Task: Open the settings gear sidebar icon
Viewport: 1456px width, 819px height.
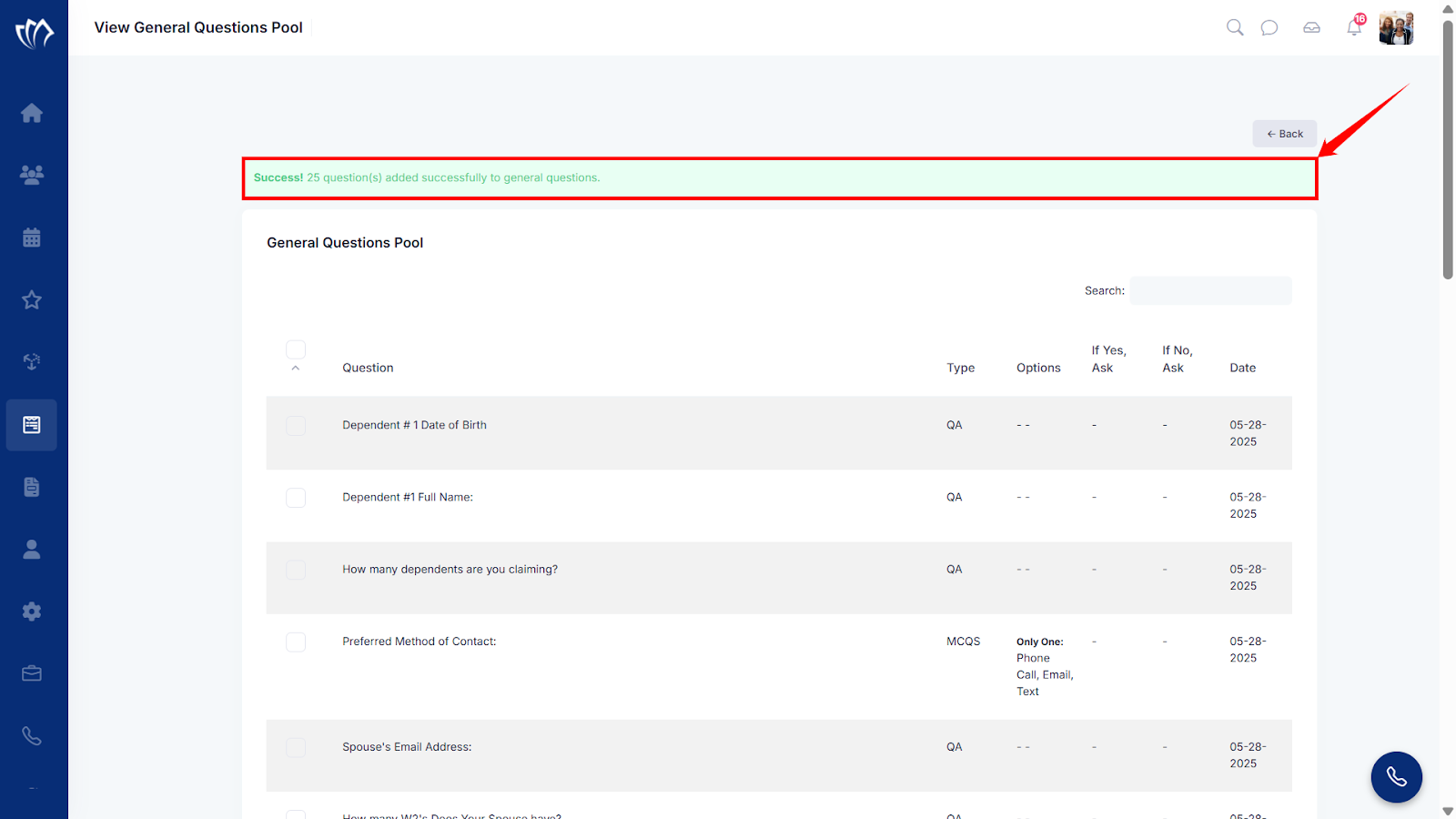Action: 32,612
